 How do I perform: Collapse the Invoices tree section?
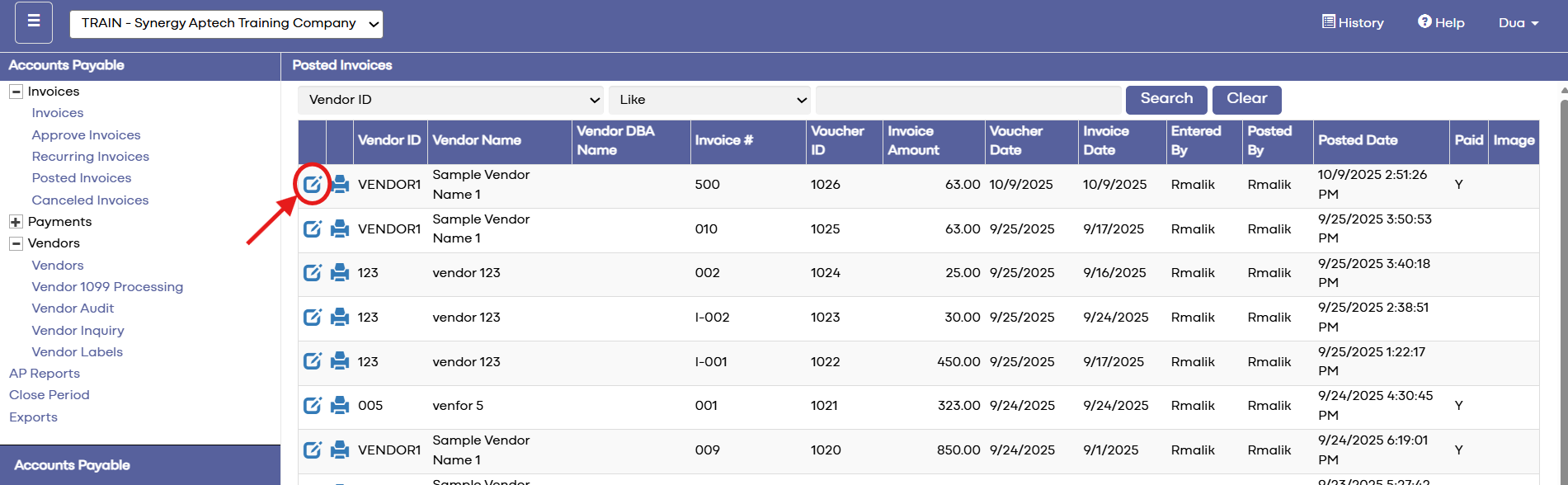point(16,92)
